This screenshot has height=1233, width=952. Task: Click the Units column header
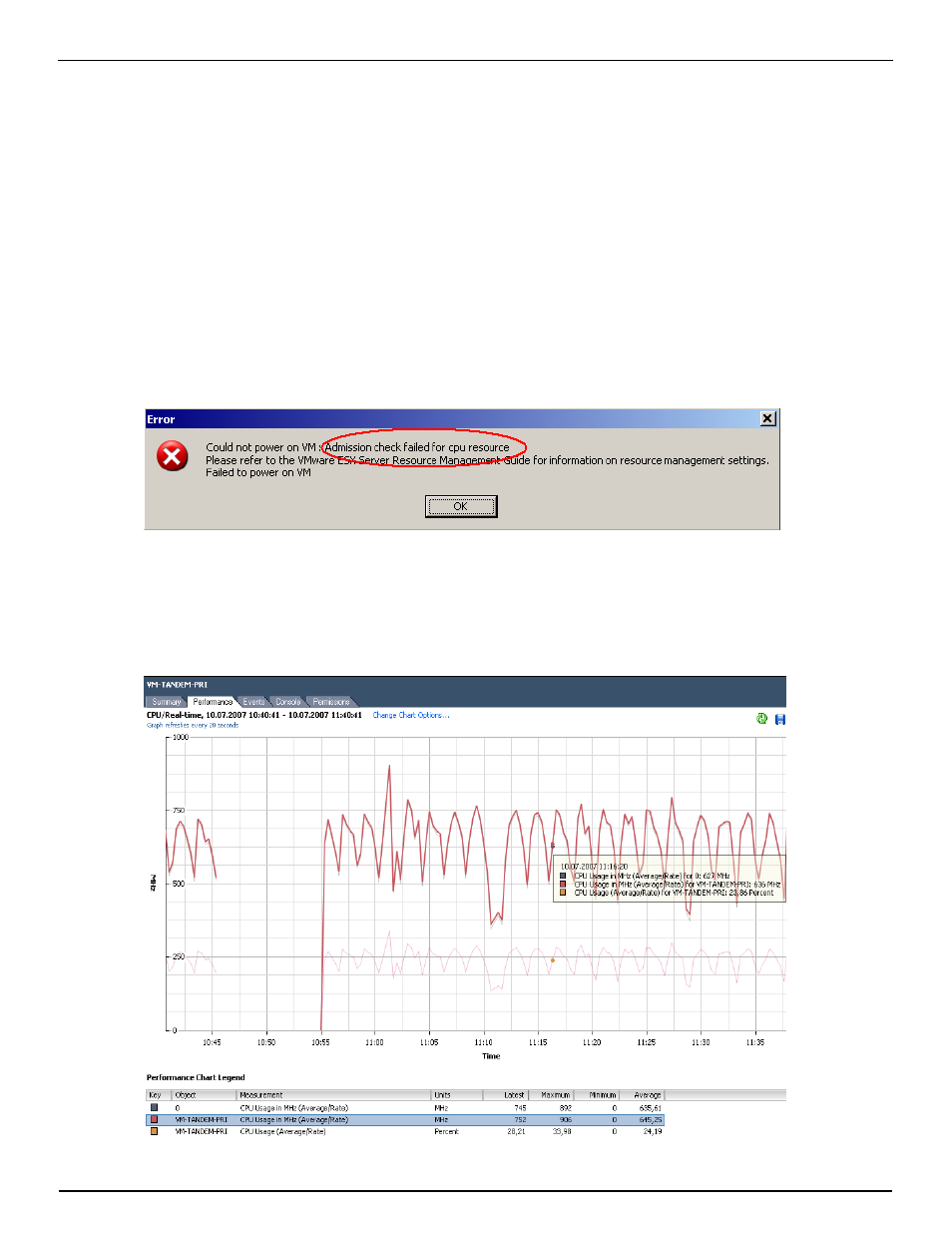pyautogui.click(x=456, y=1095)
